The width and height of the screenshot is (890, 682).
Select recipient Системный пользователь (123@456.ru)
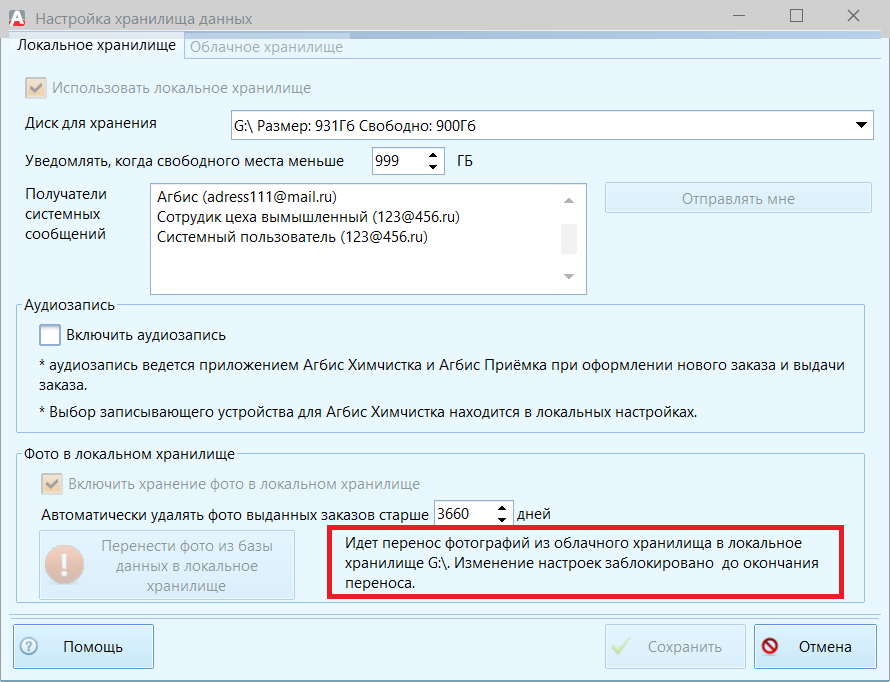coord(292,237)
